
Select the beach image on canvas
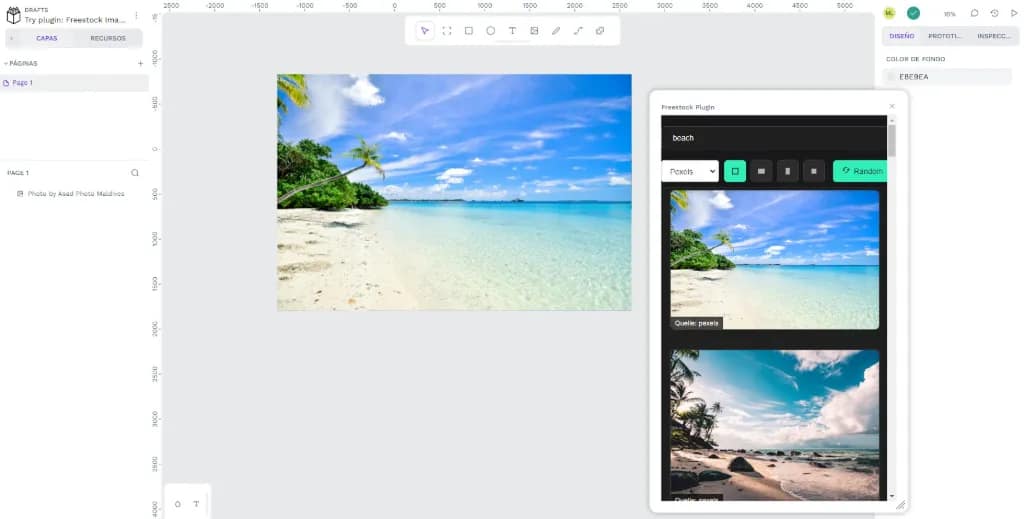coord(454,192)
